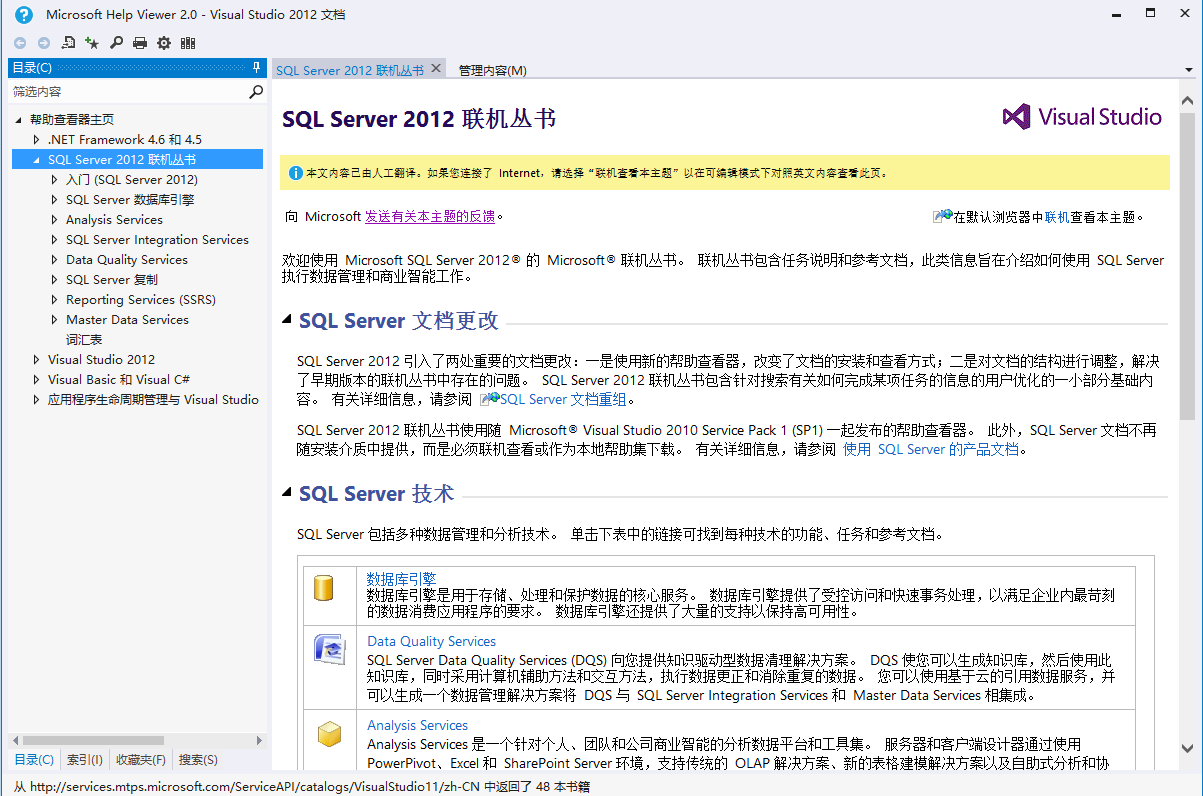
Task: Expand Reporting Services (SSRS) node
Action: click(55, 300)
